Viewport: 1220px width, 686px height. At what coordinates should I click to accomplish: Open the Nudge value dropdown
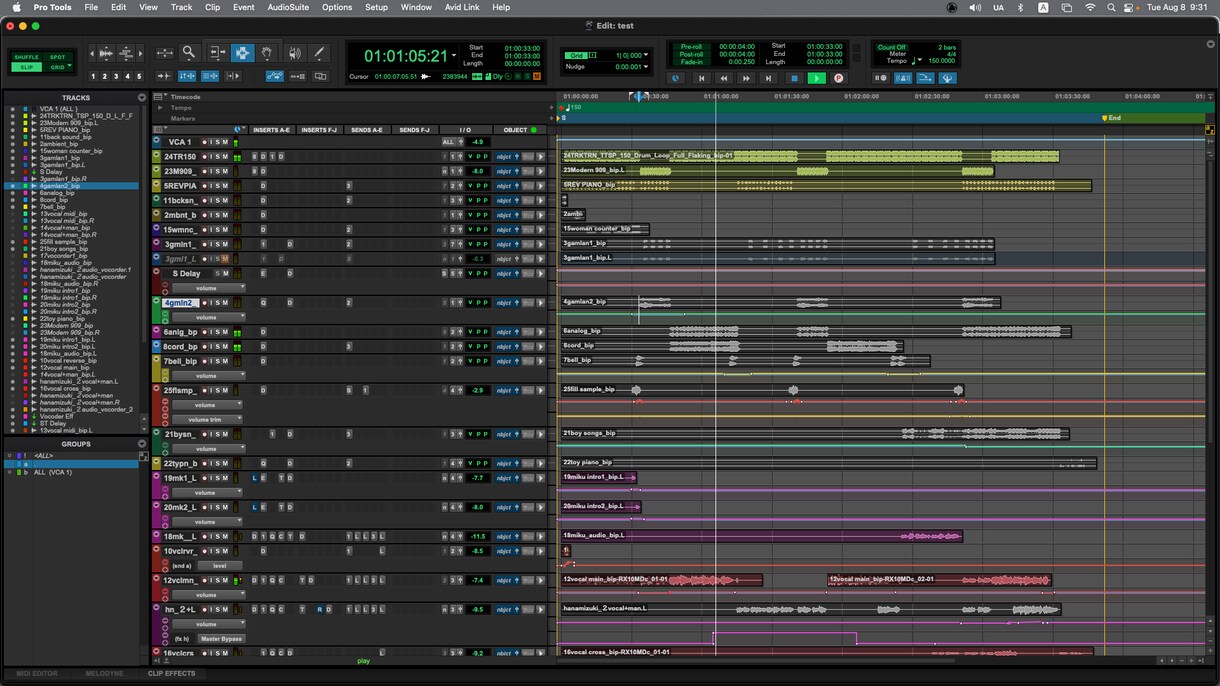[x=646, y=66]
